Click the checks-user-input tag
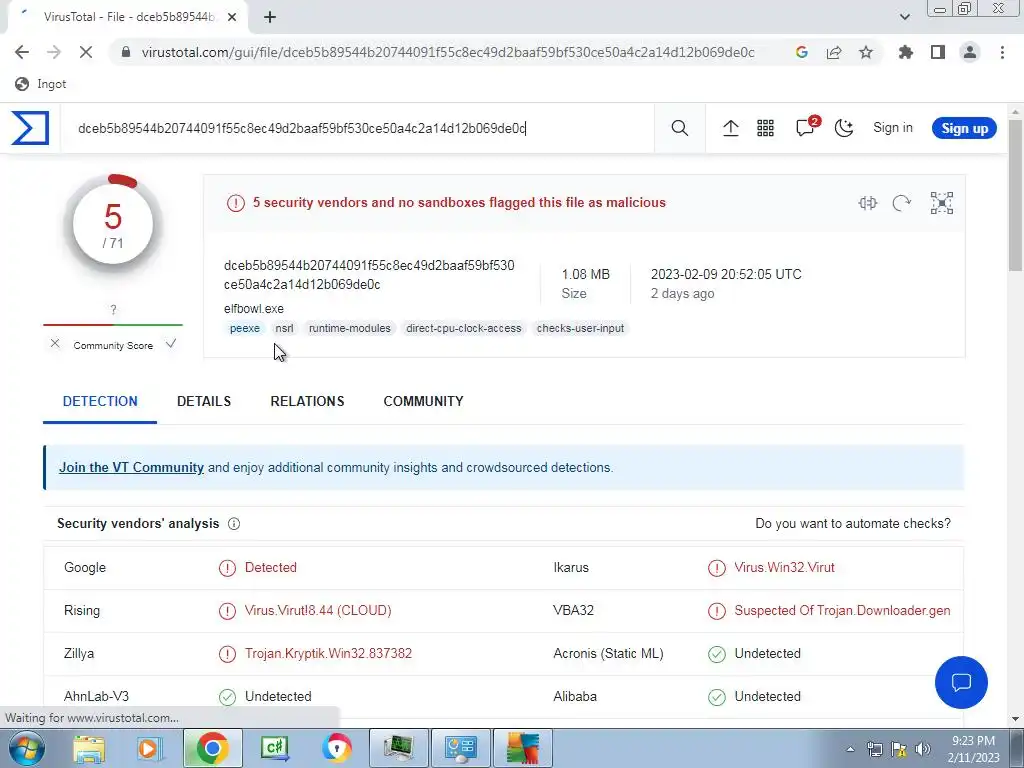This screenshot has height=768, width=1024. pyautogui.click(x=580, y=328)
